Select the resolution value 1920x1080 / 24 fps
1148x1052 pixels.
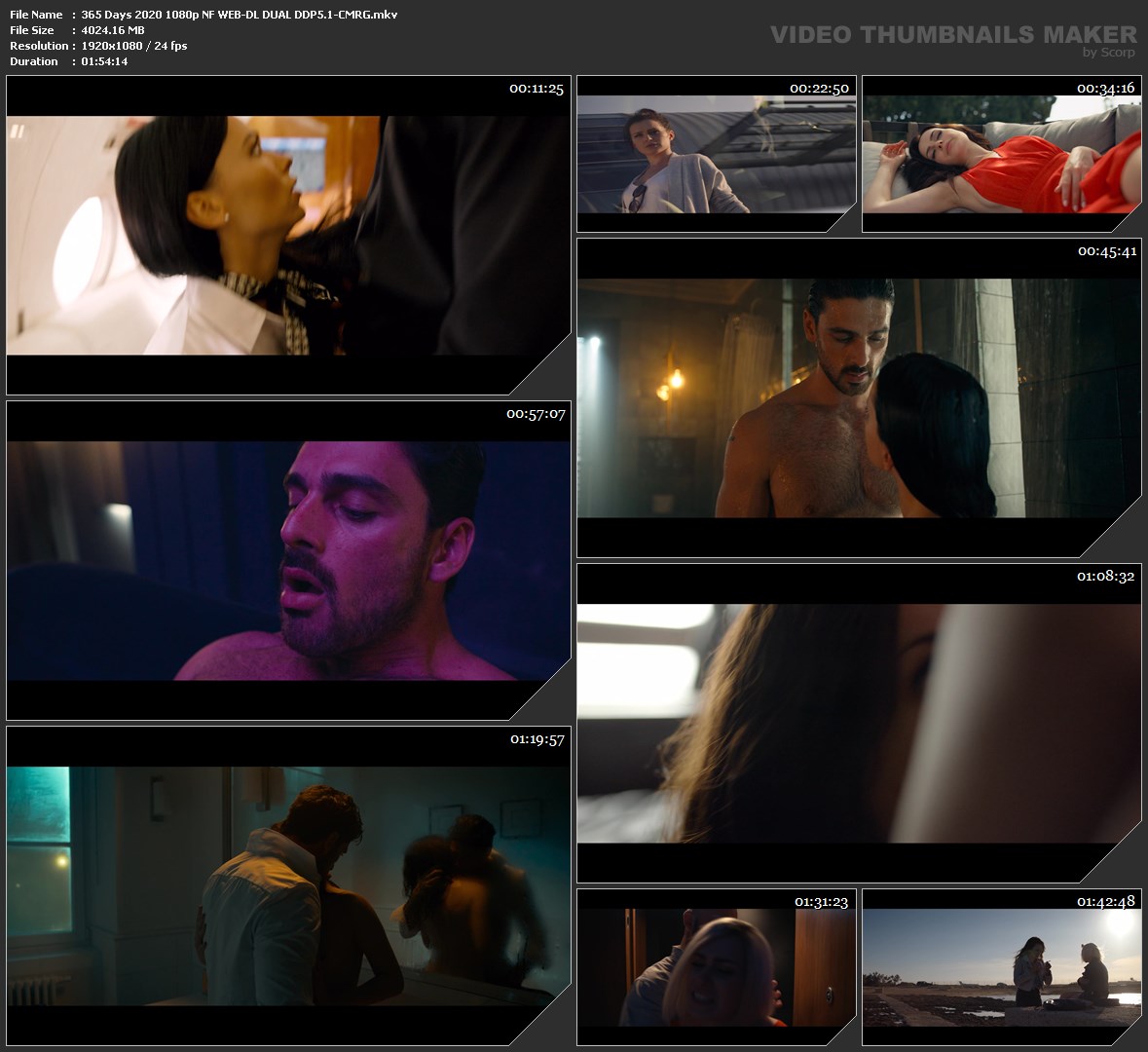[134, 46]
